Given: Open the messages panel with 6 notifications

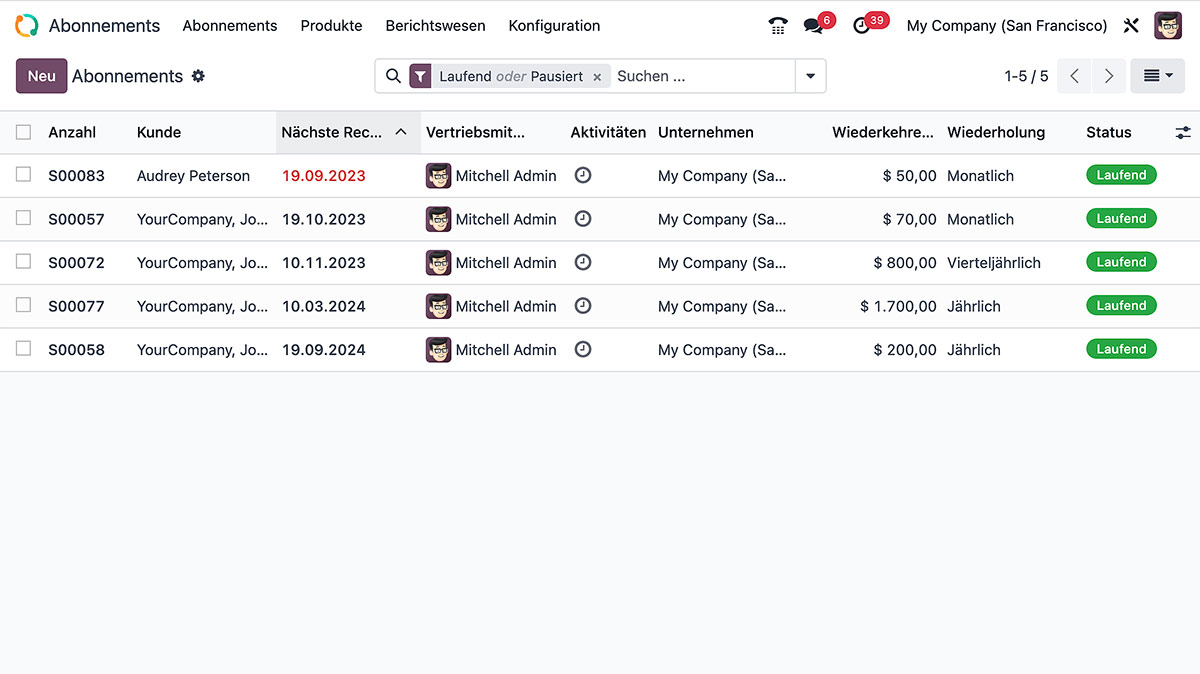Looking at the screenshot, I should point(812,25).
